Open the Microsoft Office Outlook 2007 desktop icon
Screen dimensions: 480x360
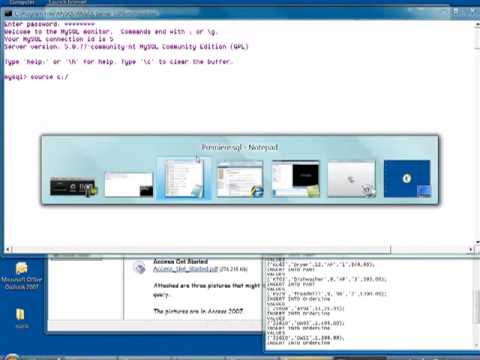click(x=22, y=276)
